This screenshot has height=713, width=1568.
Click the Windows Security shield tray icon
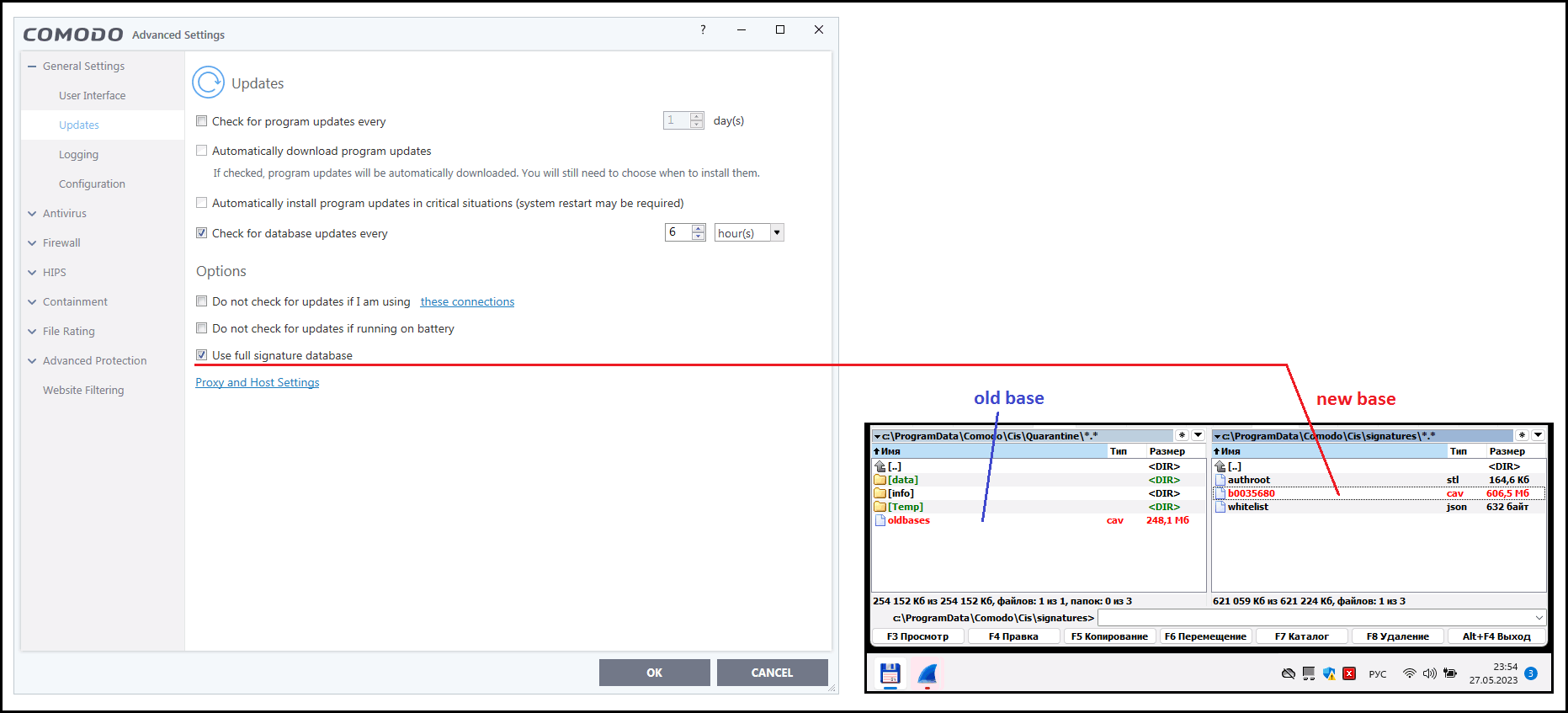(1329, 673)
